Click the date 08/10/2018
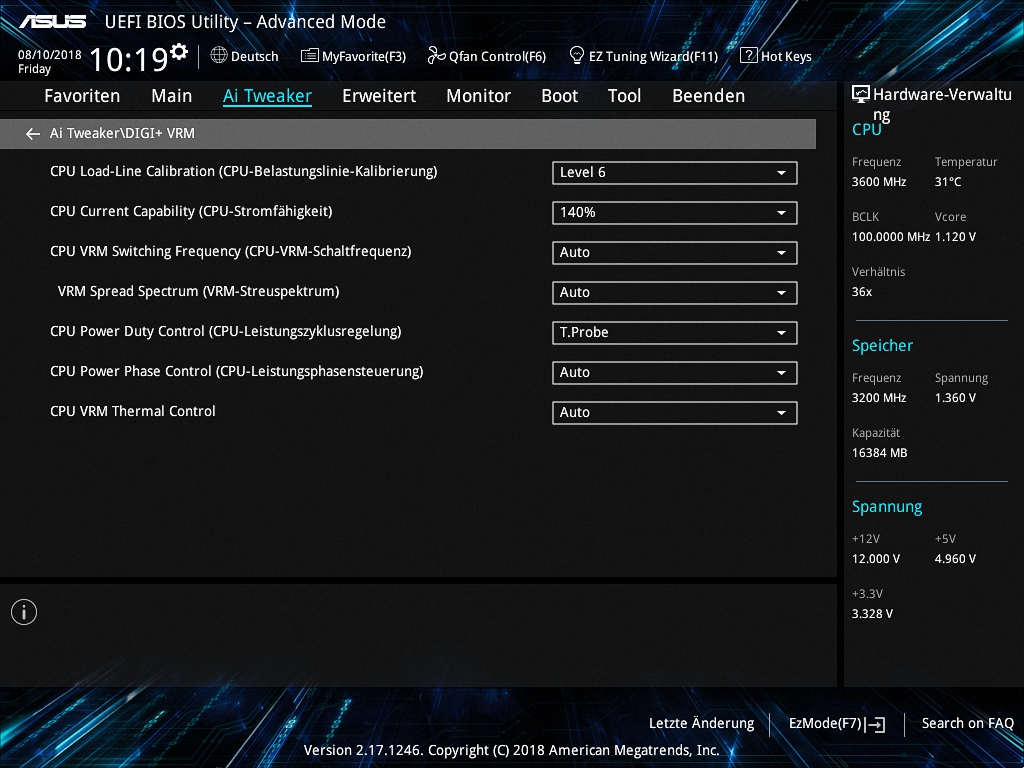 tap(50, 55)
